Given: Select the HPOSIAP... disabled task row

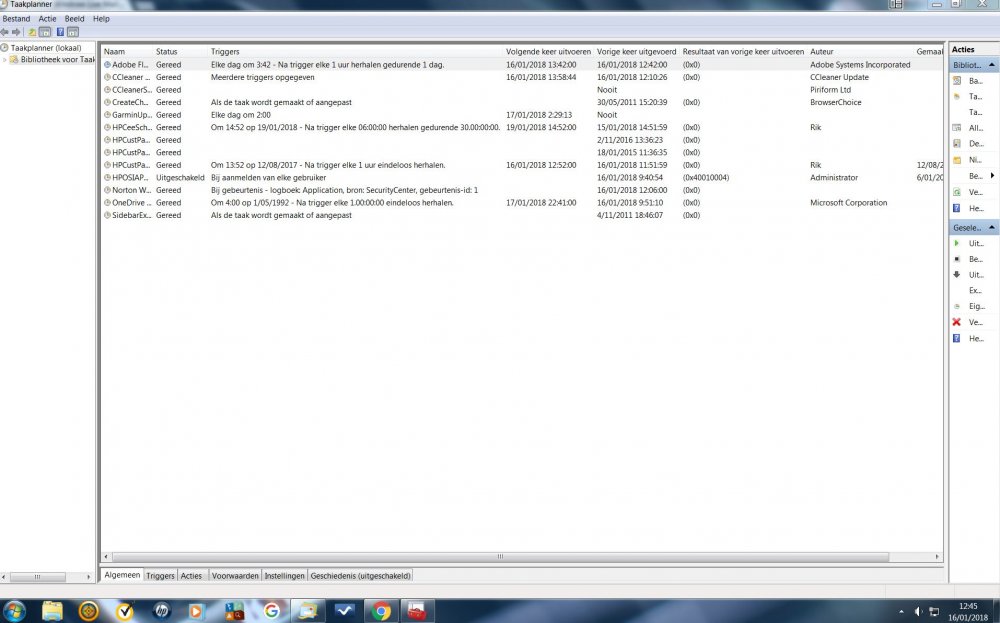Looking at the screenshot, I should (x=522, y=177).
